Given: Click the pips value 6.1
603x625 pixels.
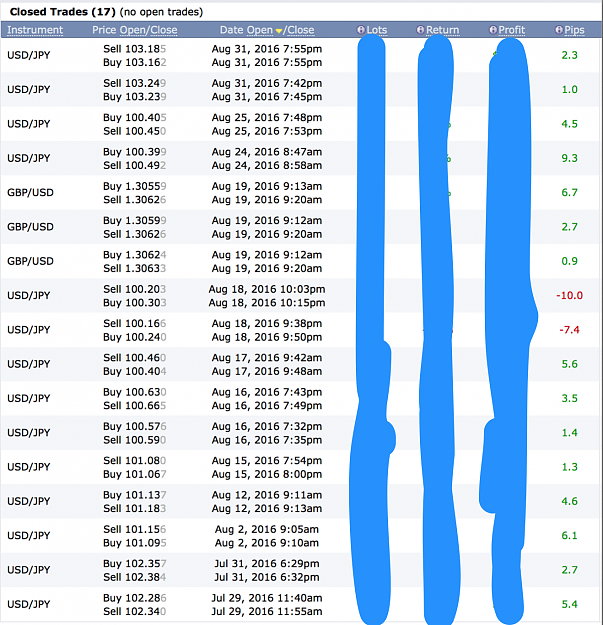Looking at the screenshot, I should [570, 535].
